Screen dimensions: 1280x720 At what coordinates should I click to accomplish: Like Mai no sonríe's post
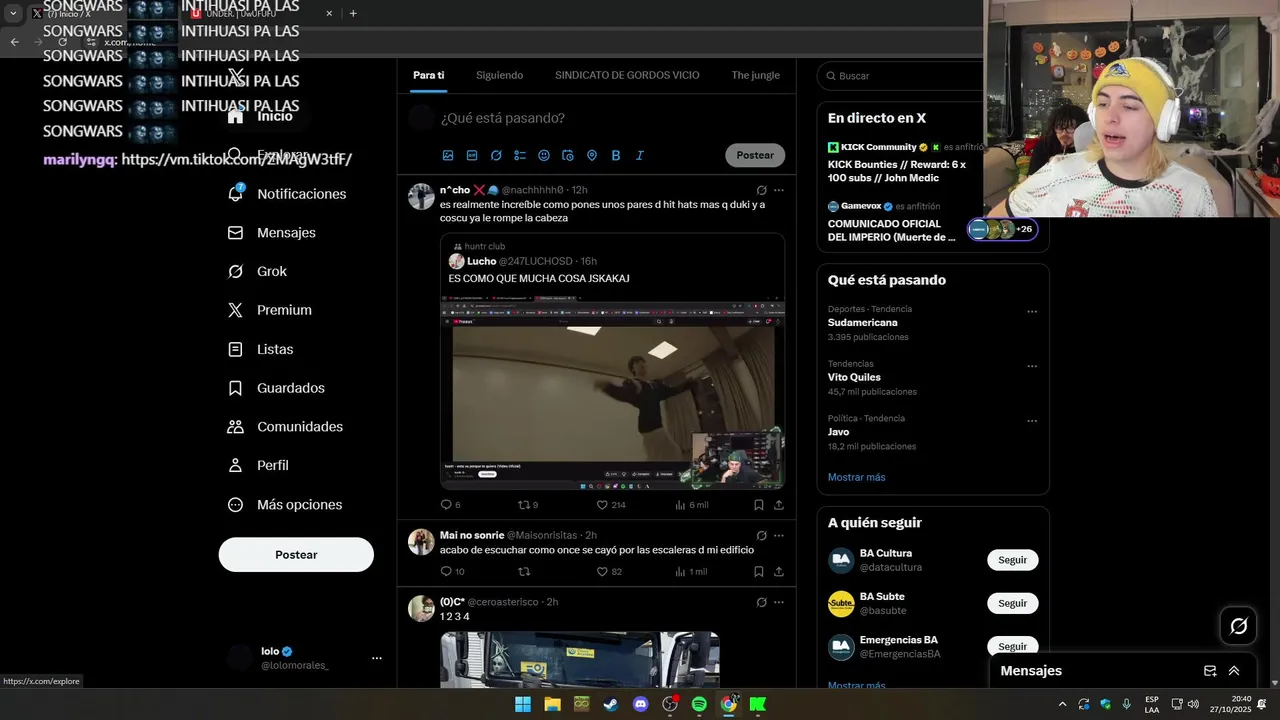(x=609, y=572)
